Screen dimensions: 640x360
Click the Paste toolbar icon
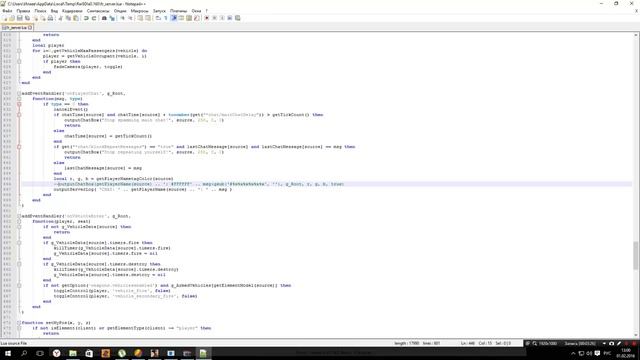click(76, 18)
